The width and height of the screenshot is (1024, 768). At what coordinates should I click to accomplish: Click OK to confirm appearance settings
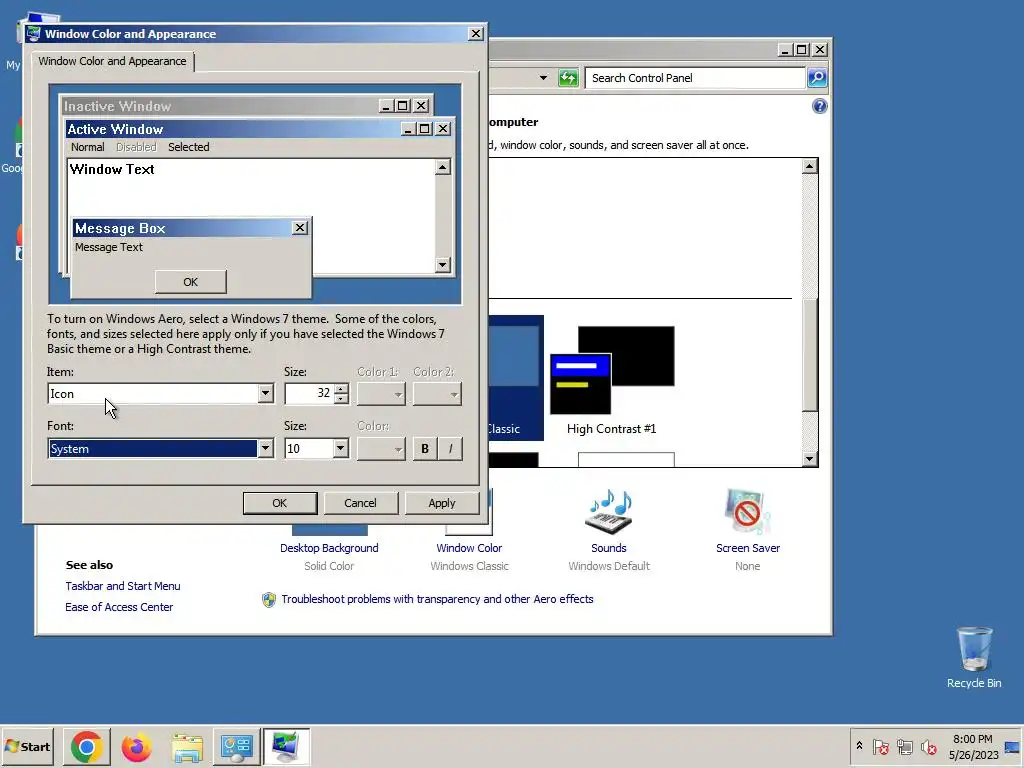[280, 503]
